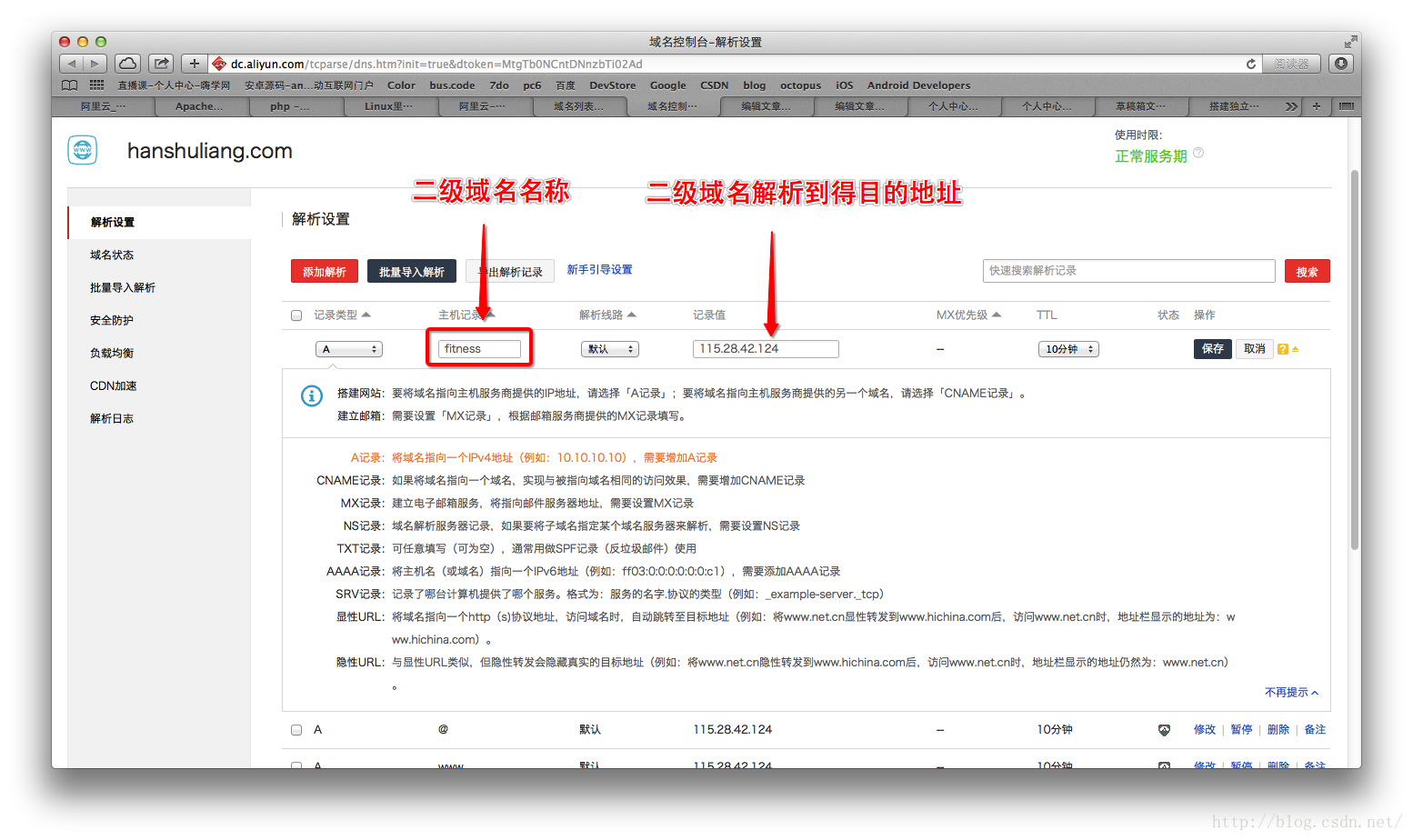1413x840 pixels.
Task: Open Top Sites grid icon
Action: point(96,85)
